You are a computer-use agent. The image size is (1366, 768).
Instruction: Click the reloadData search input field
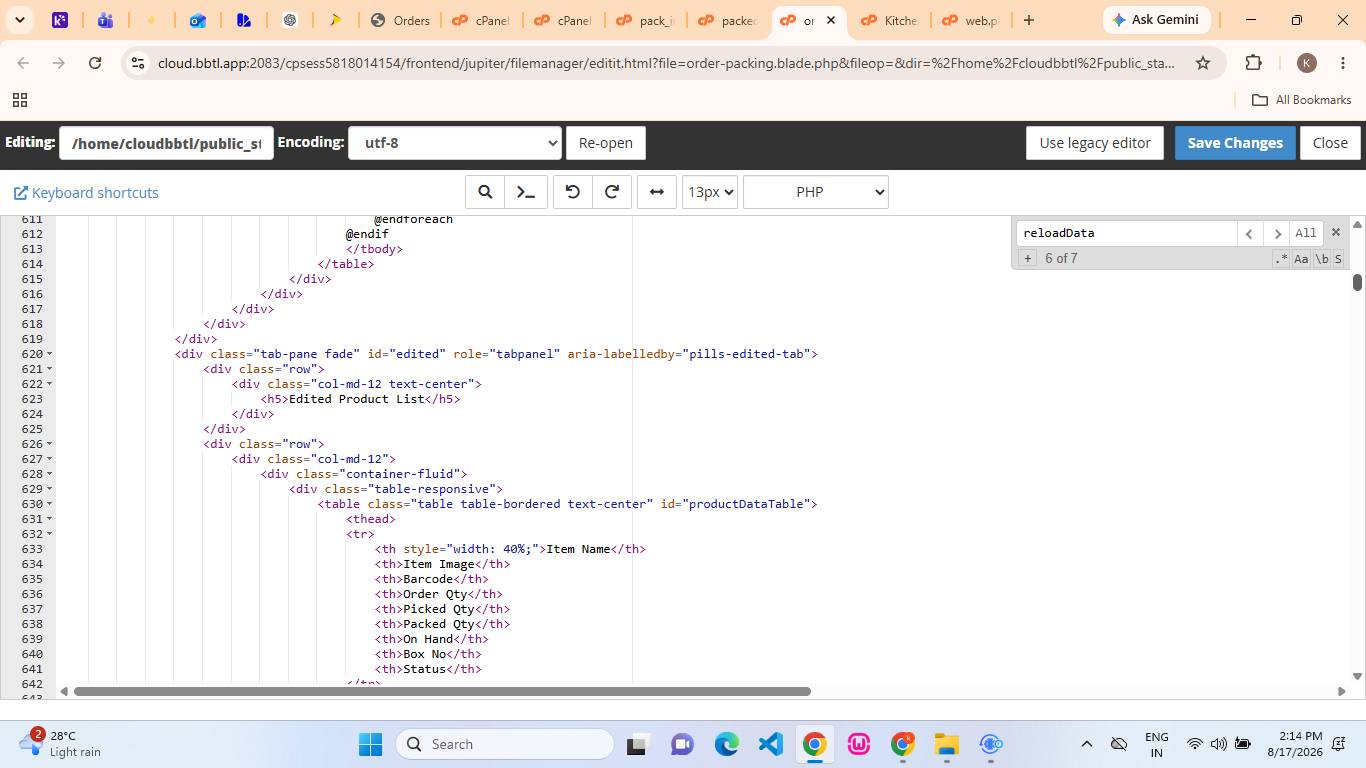[x=1126, y=233]
